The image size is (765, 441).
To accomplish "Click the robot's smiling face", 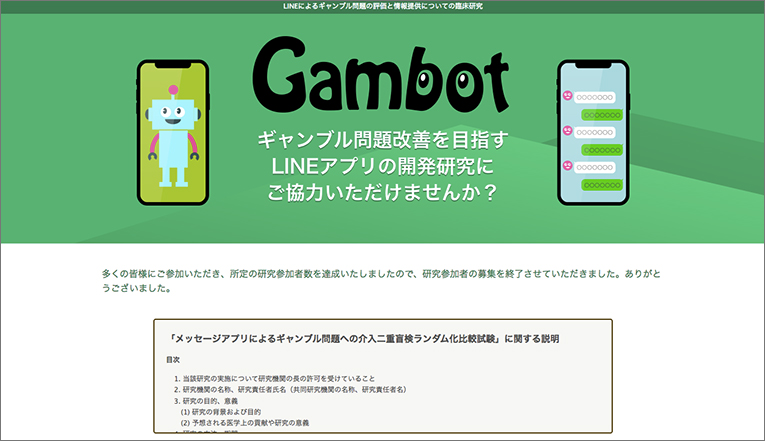I will pos(173,115).
